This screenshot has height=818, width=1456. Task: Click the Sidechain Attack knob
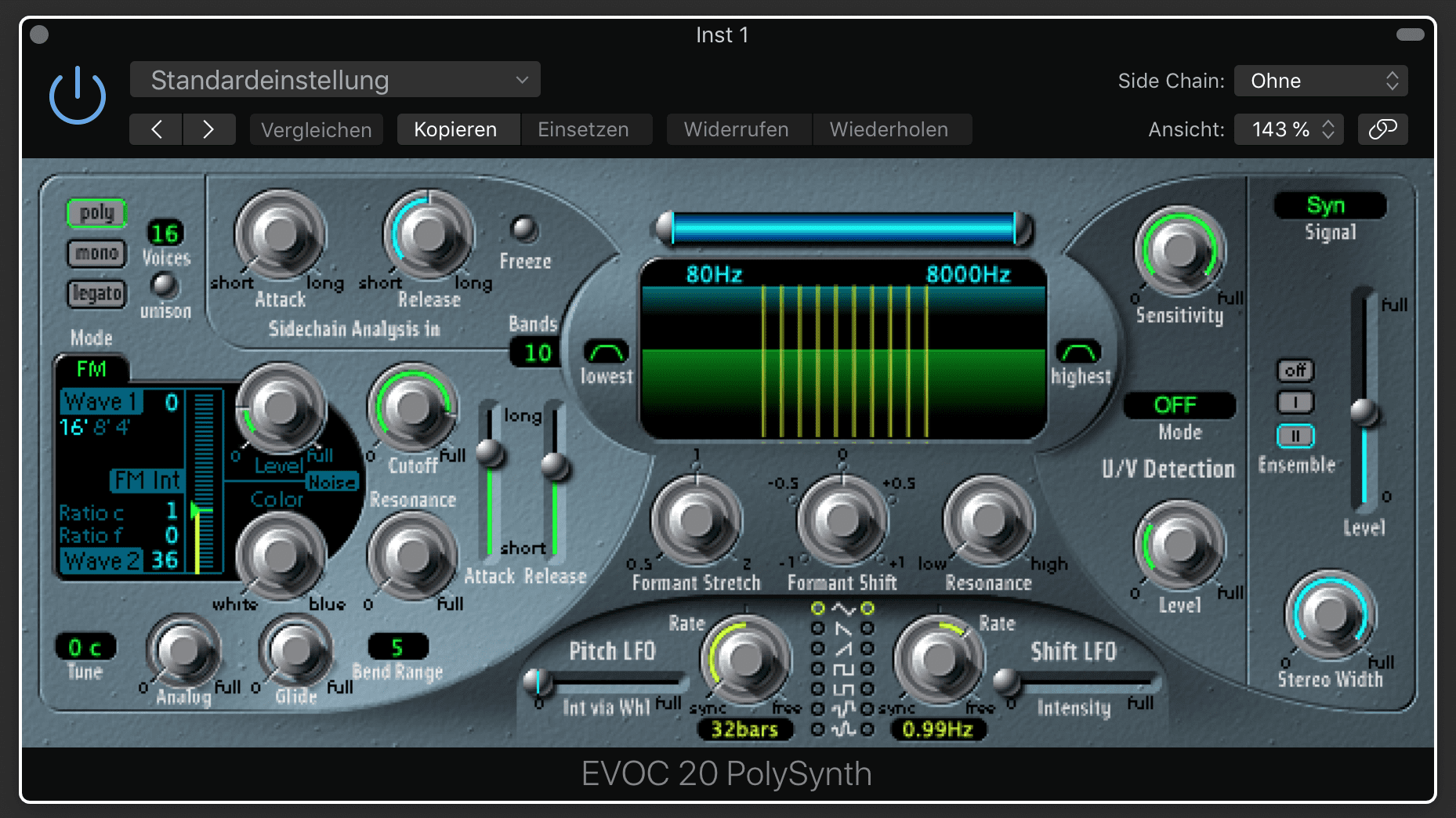pos(280,234)
